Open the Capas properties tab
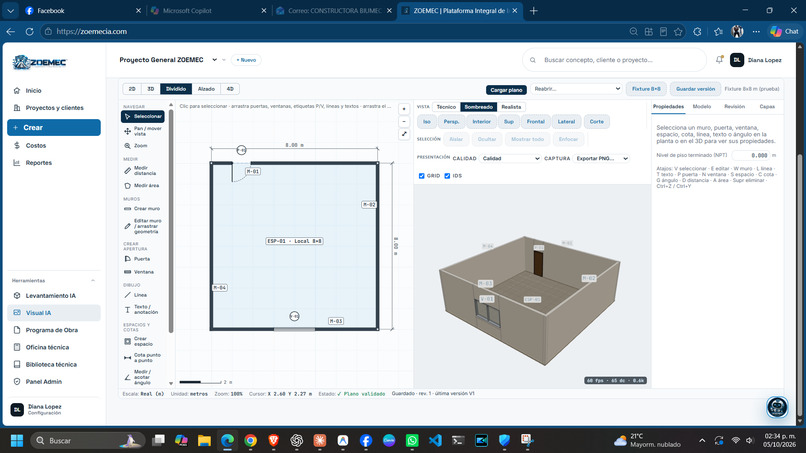Viewport: 806px width, 453px height. pyautogui.click(x=767, y=106)
